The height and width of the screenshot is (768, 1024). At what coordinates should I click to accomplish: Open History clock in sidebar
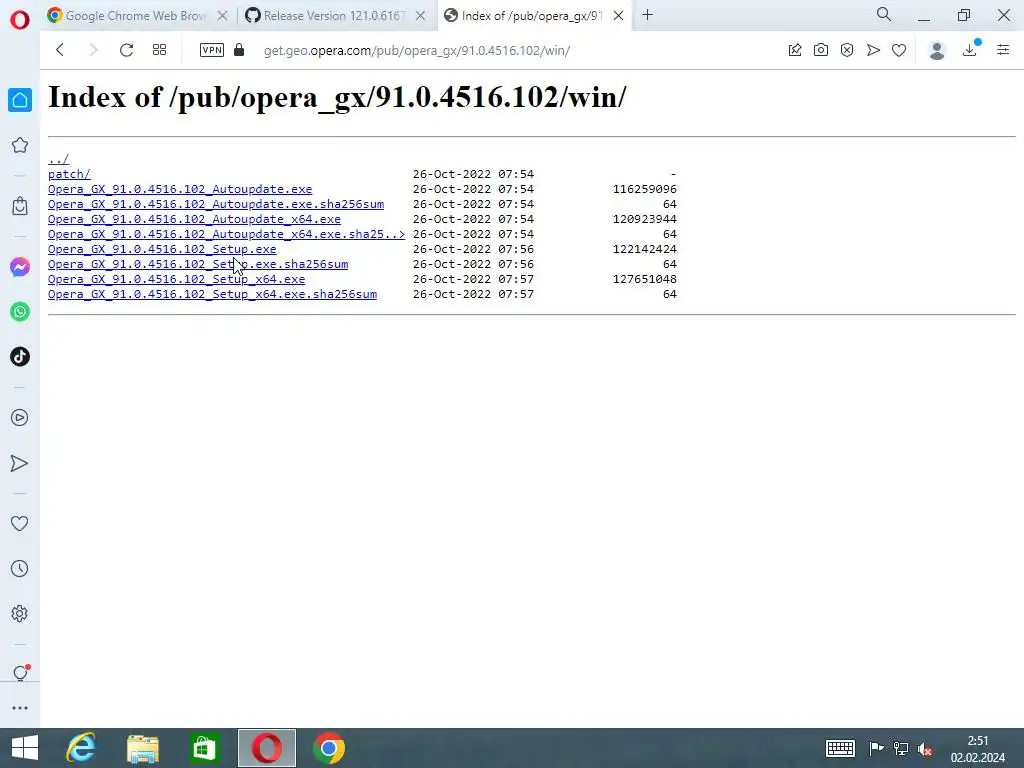20,568
